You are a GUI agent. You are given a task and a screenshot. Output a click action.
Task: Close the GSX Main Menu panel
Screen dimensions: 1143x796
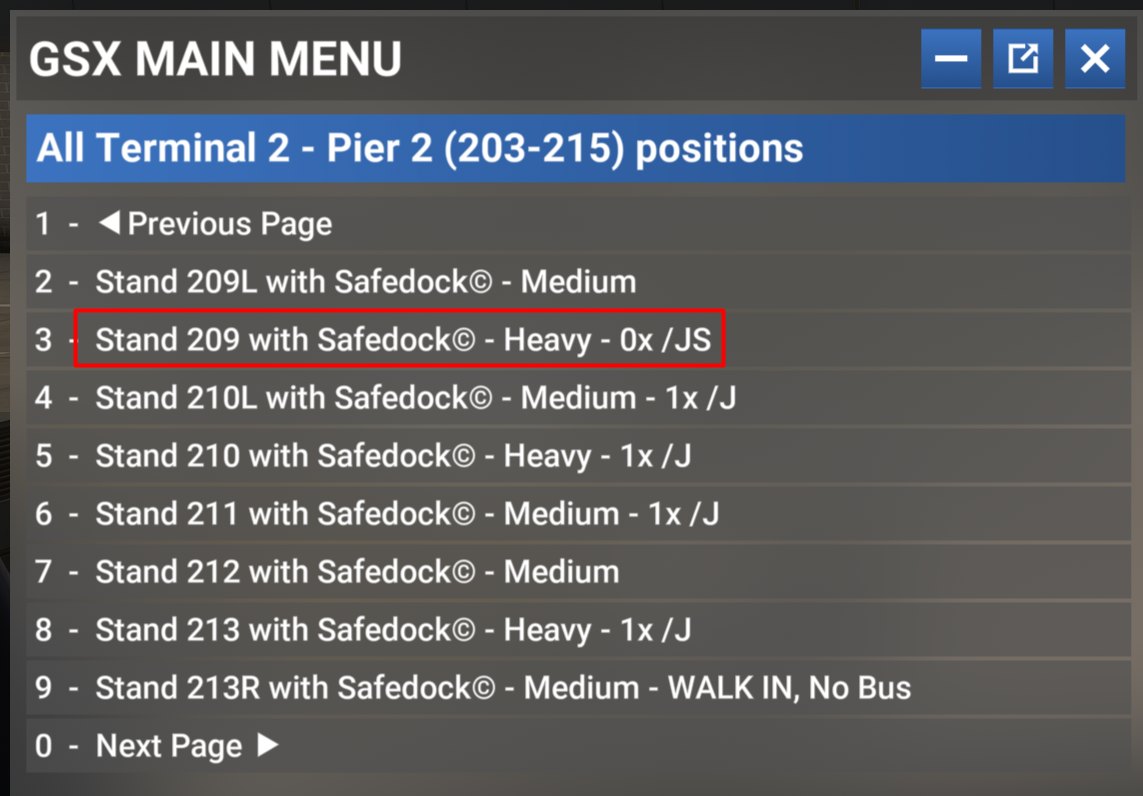coord(1095,59)
